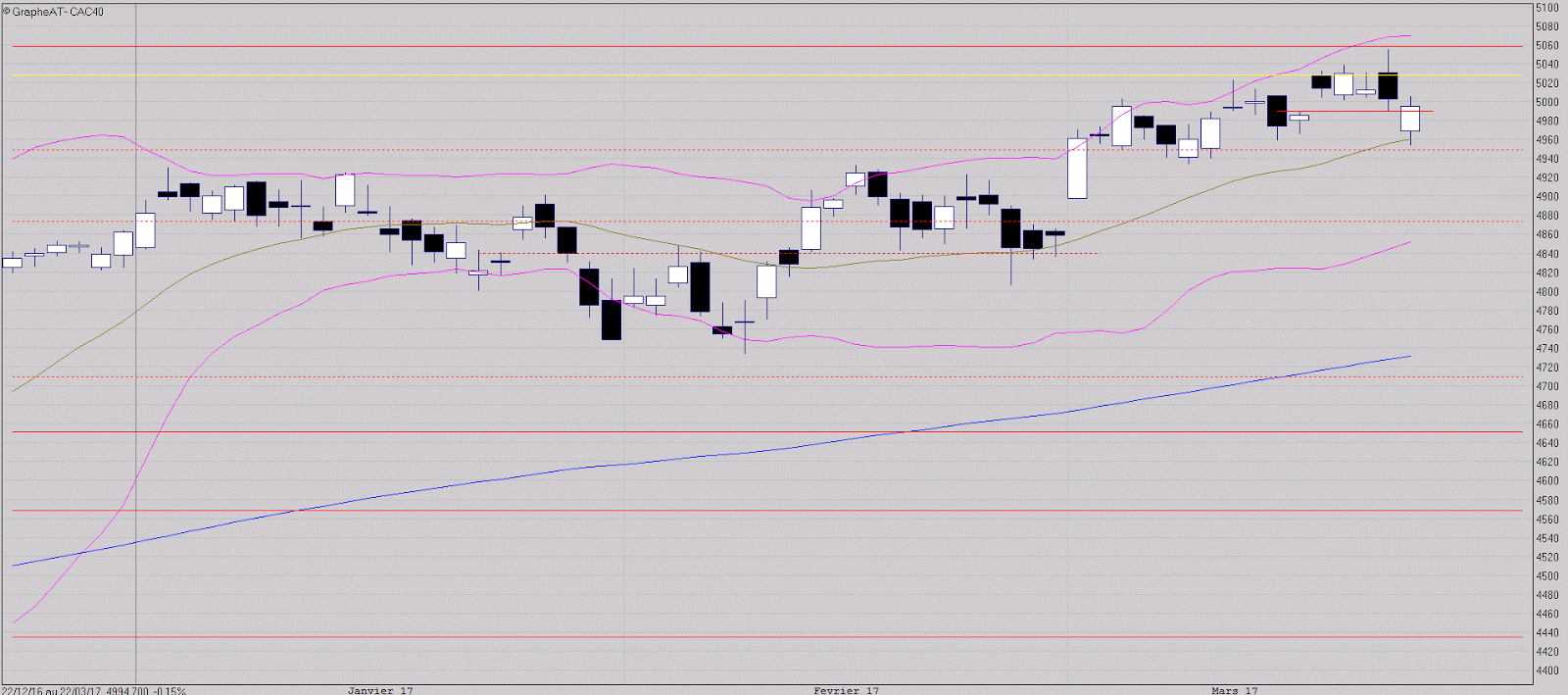
Task: Click the Mars 17 month label
Action: pyautogui.click(x=1235, y=690)
